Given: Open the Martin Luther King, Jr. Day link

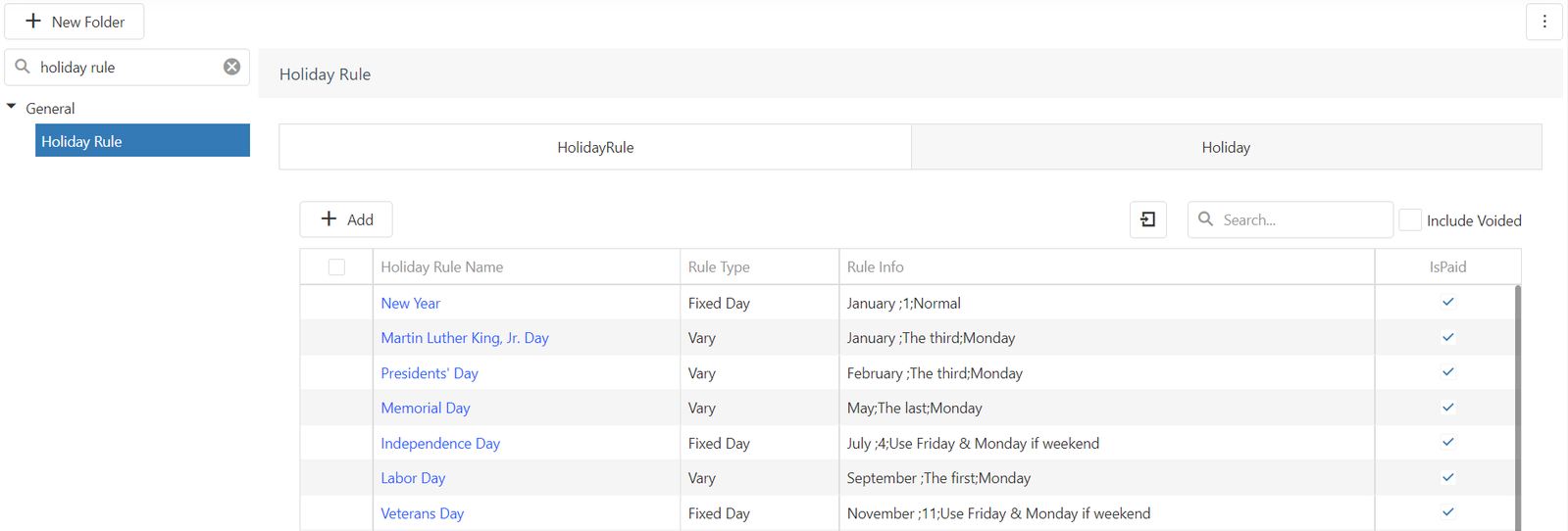Looking at the screenshot, I should point(465,338).
